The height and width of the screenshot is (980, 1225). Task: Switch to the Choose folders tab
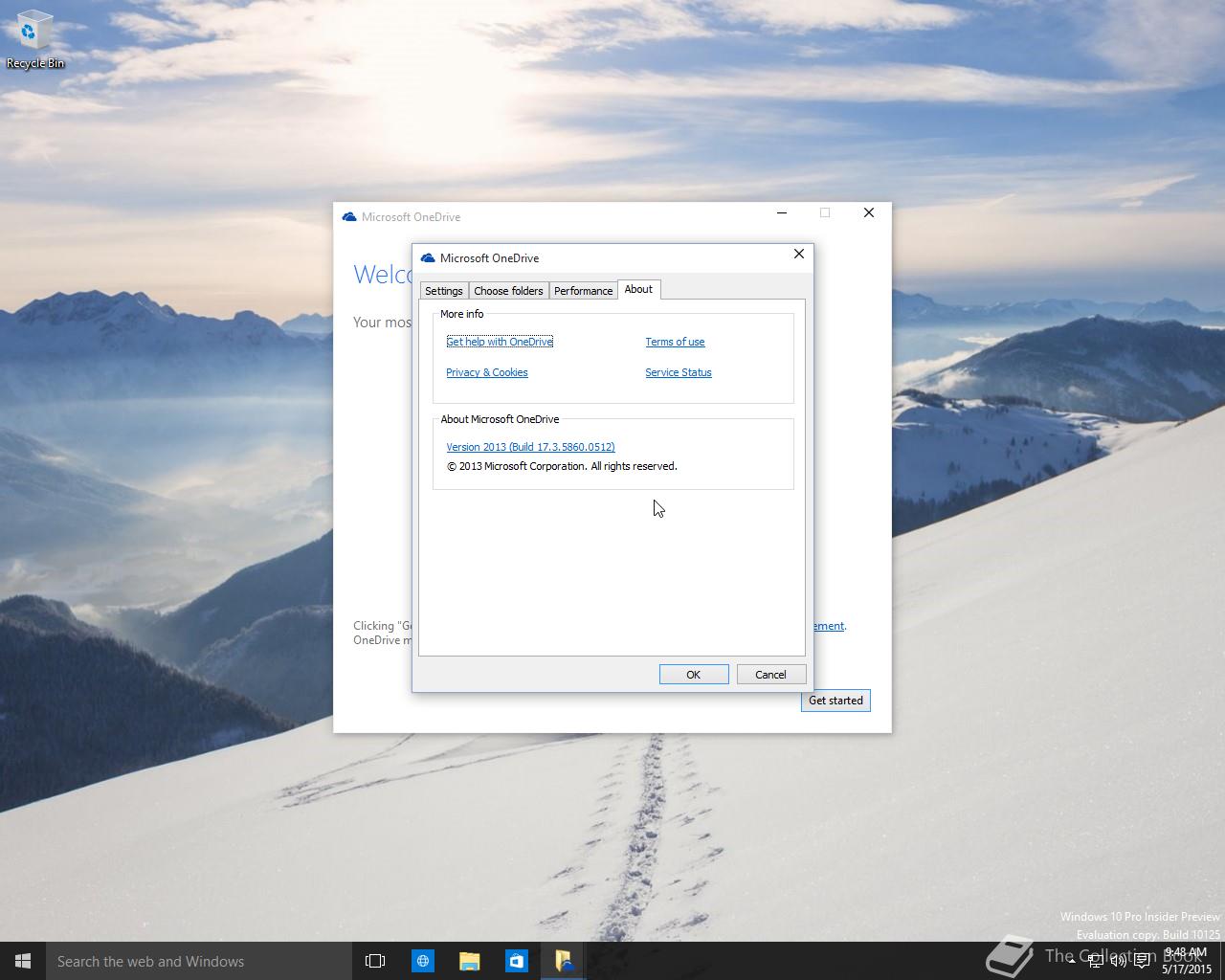[x=508, y=290]
